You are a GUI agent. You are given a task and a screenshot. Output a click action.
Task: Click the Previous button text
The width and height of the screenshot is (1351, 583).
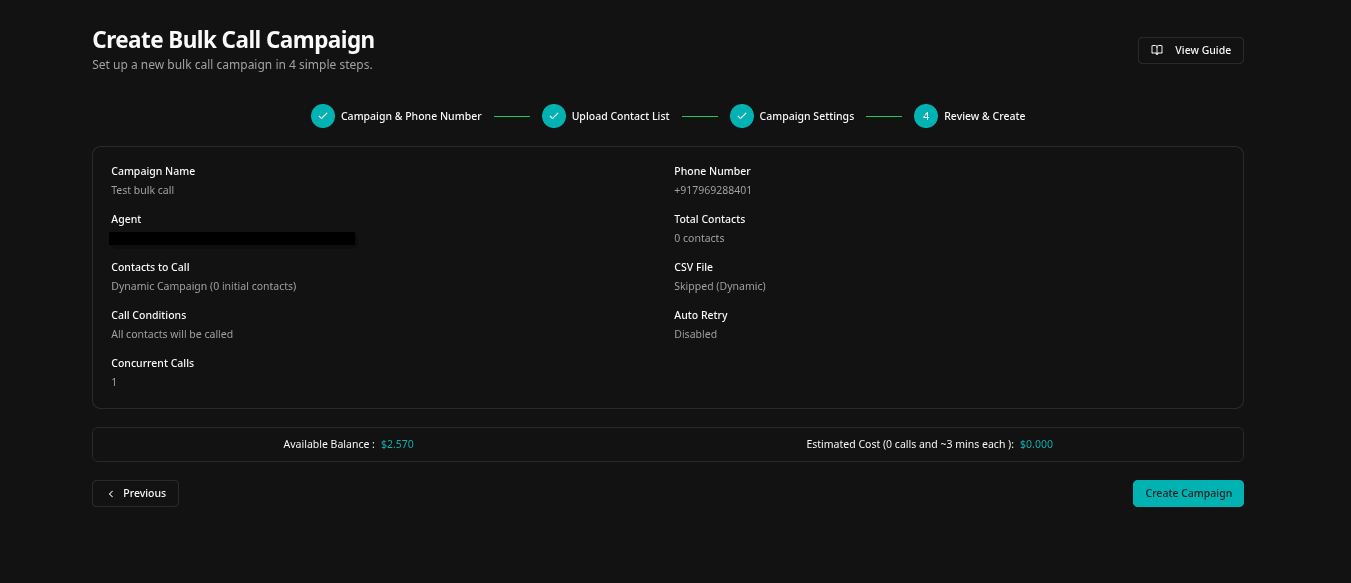(x=144, y=493)
